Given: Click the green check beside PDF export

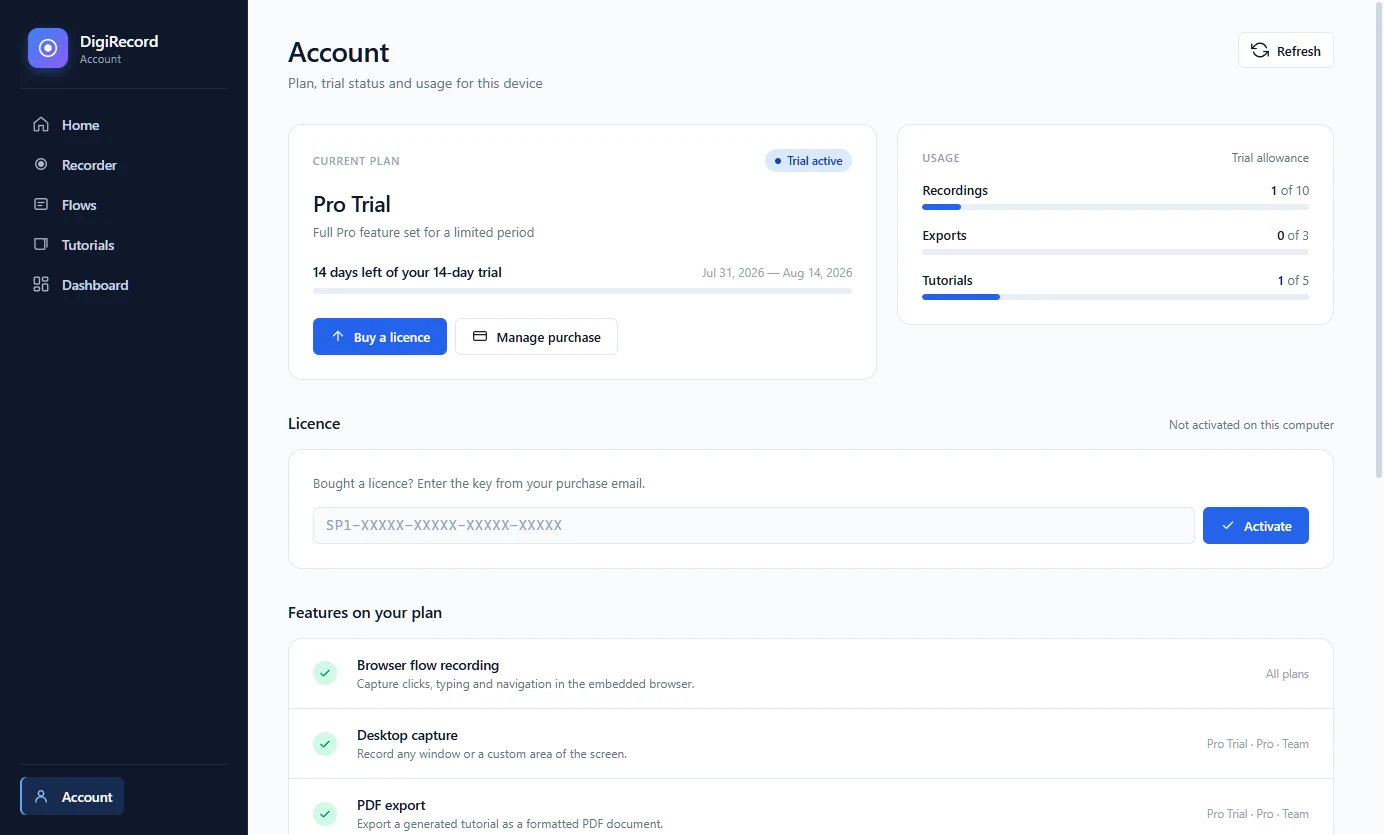Looking at the screenshot, I should click(325, 813).
